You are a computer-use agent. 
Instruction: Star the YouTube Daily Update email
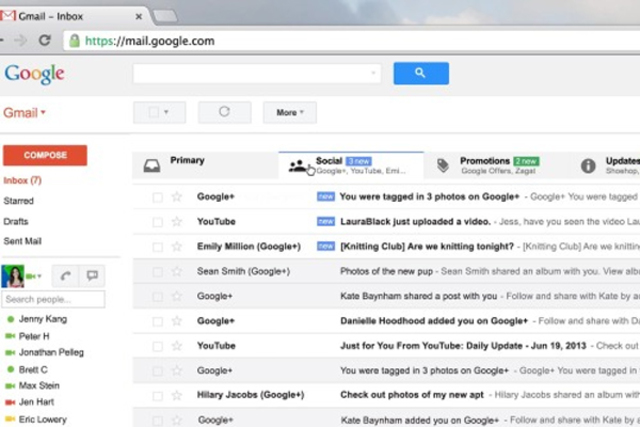coord(176,346)
